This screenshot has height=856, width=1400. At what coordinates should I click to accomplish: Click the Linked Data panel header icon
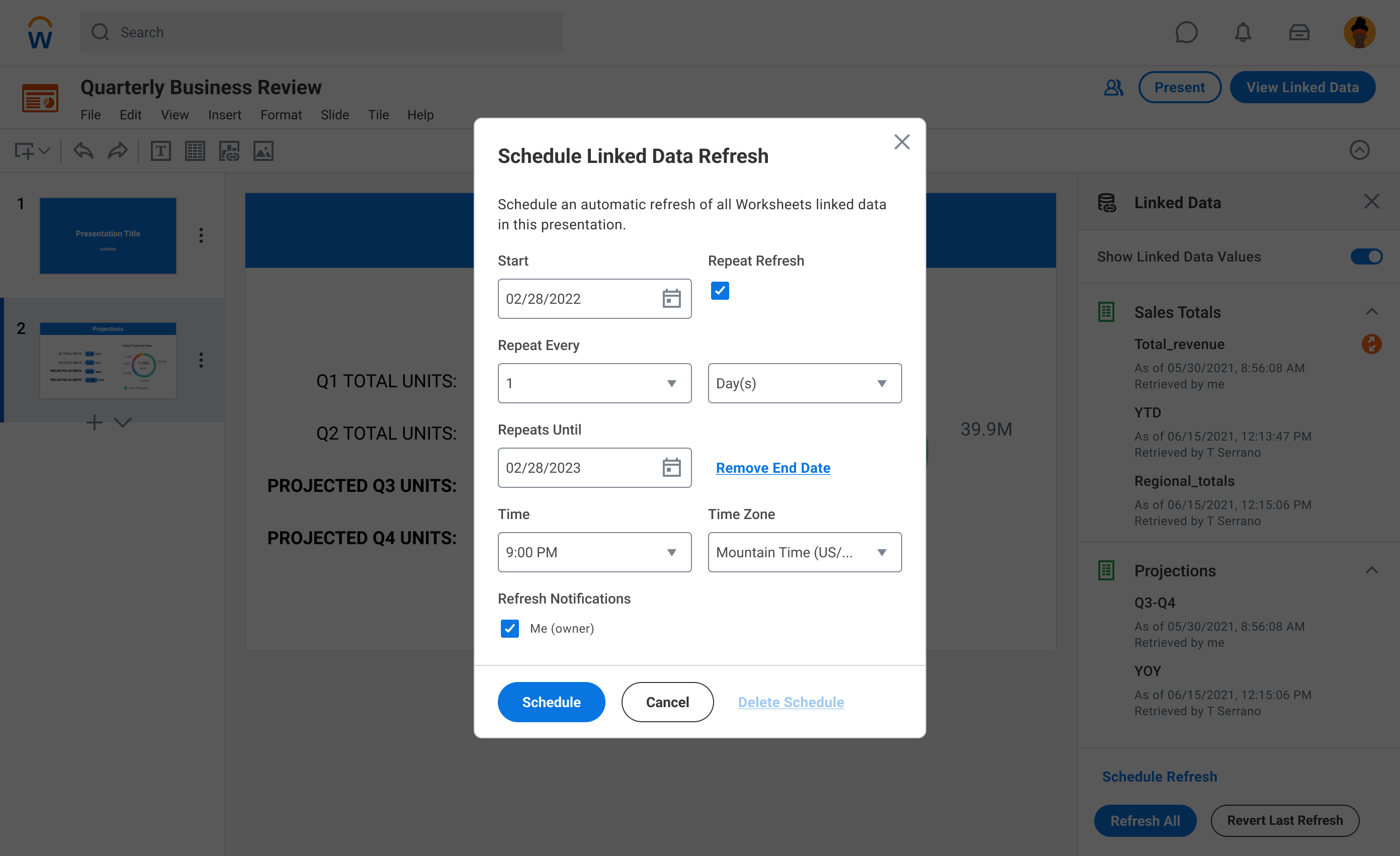[1106, 202]
